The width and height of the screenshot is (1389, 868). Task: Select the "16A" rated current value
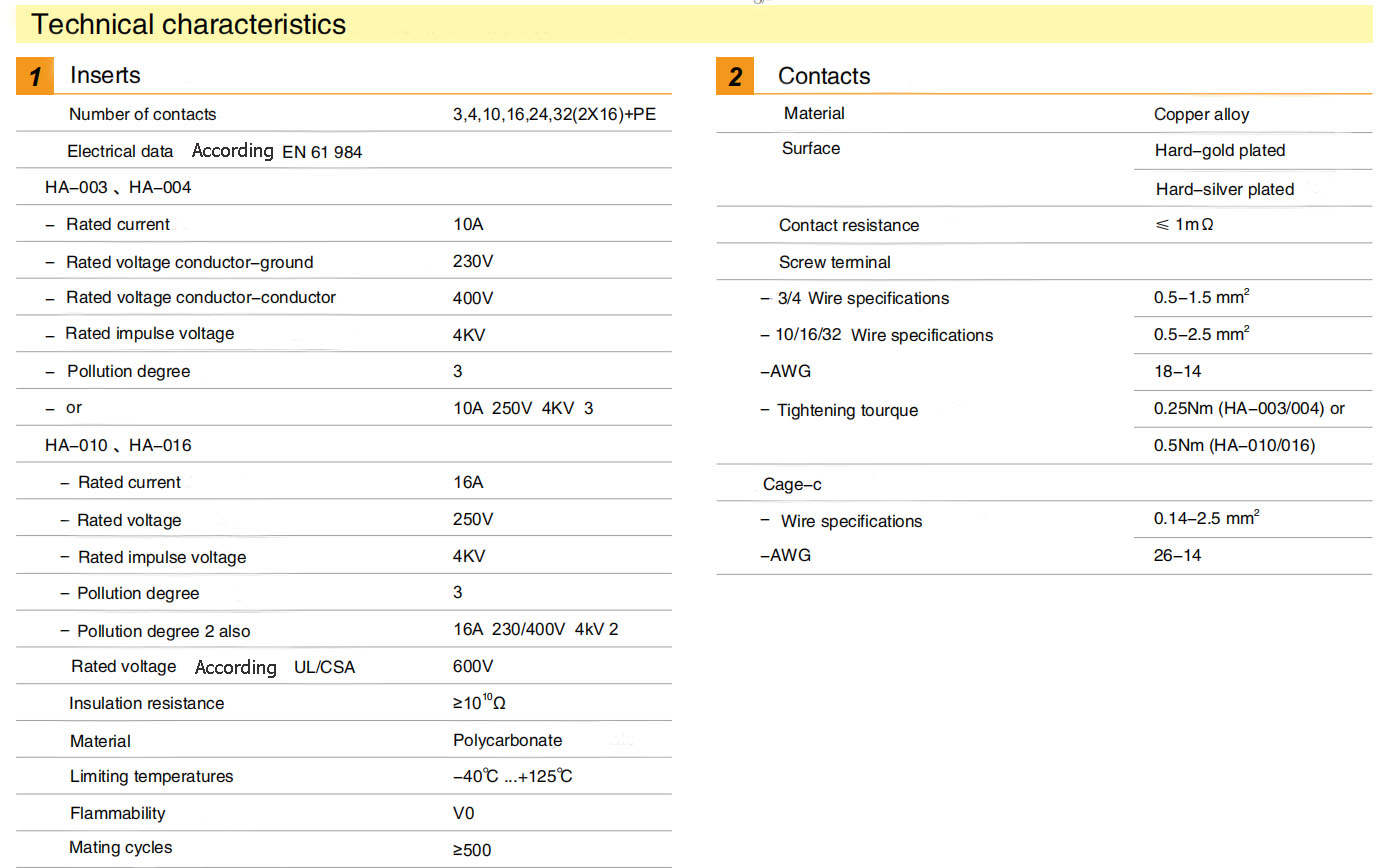468,482
